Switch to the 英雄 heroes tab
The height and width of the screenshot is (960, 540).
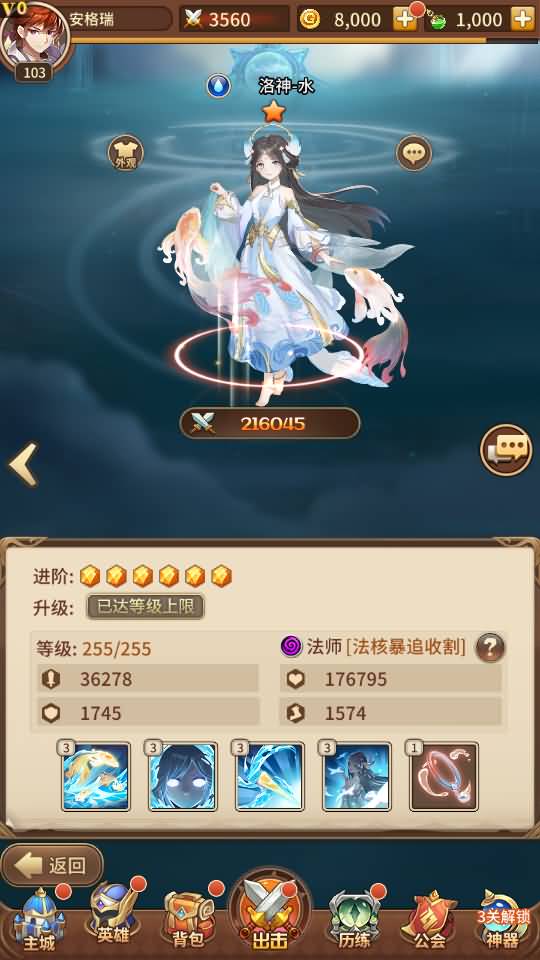click(x=114, y=917)
